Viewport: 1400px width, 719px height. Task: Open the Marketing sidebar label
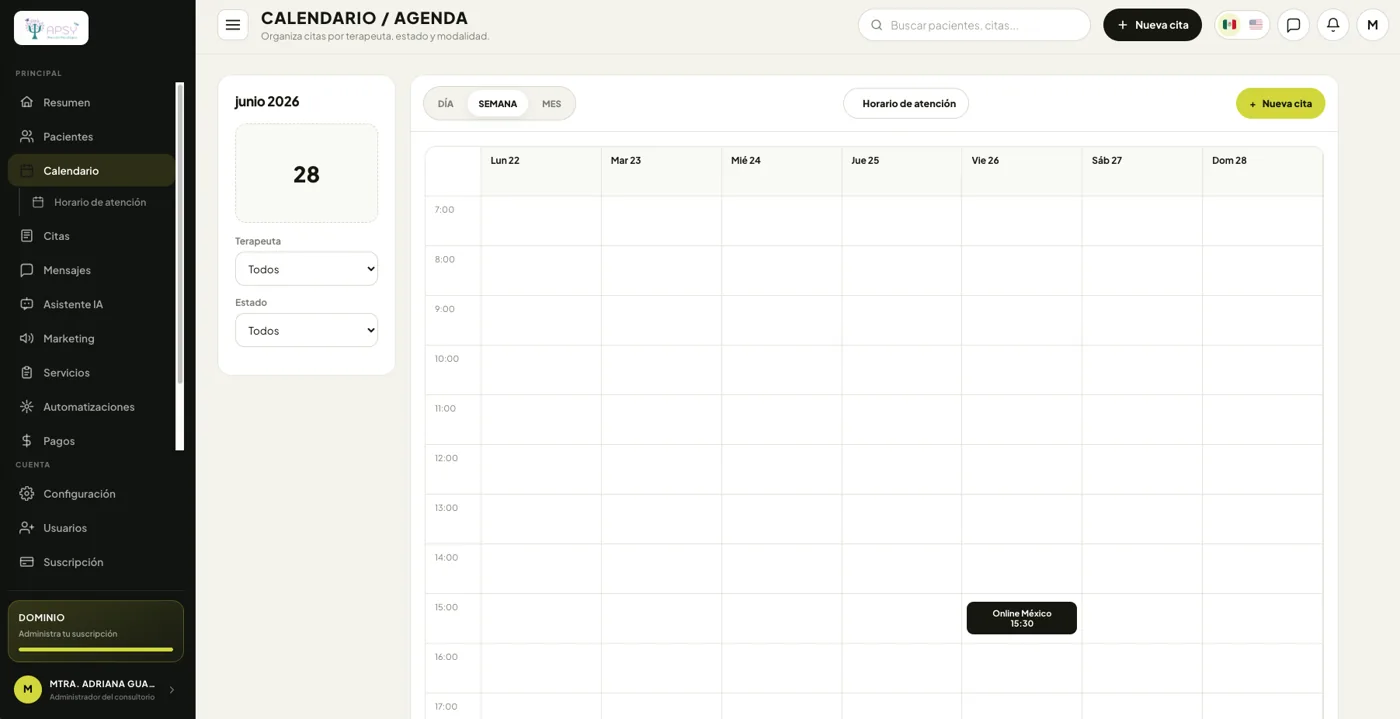(69, 338)
